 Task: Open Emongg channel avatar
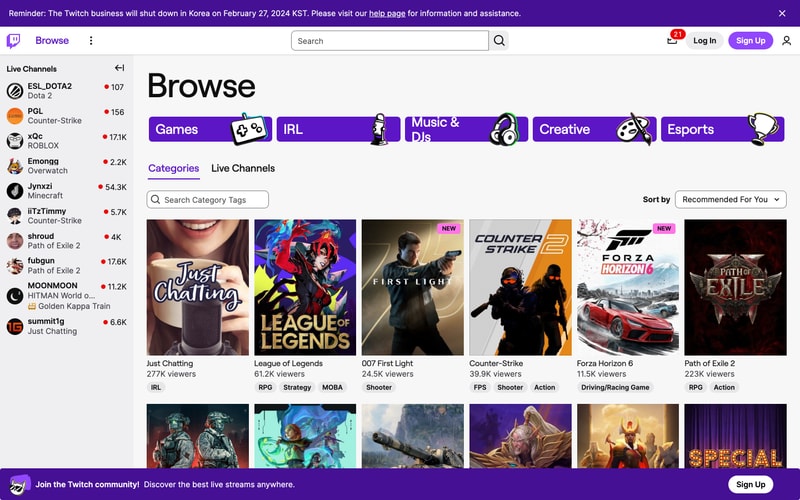15,166
